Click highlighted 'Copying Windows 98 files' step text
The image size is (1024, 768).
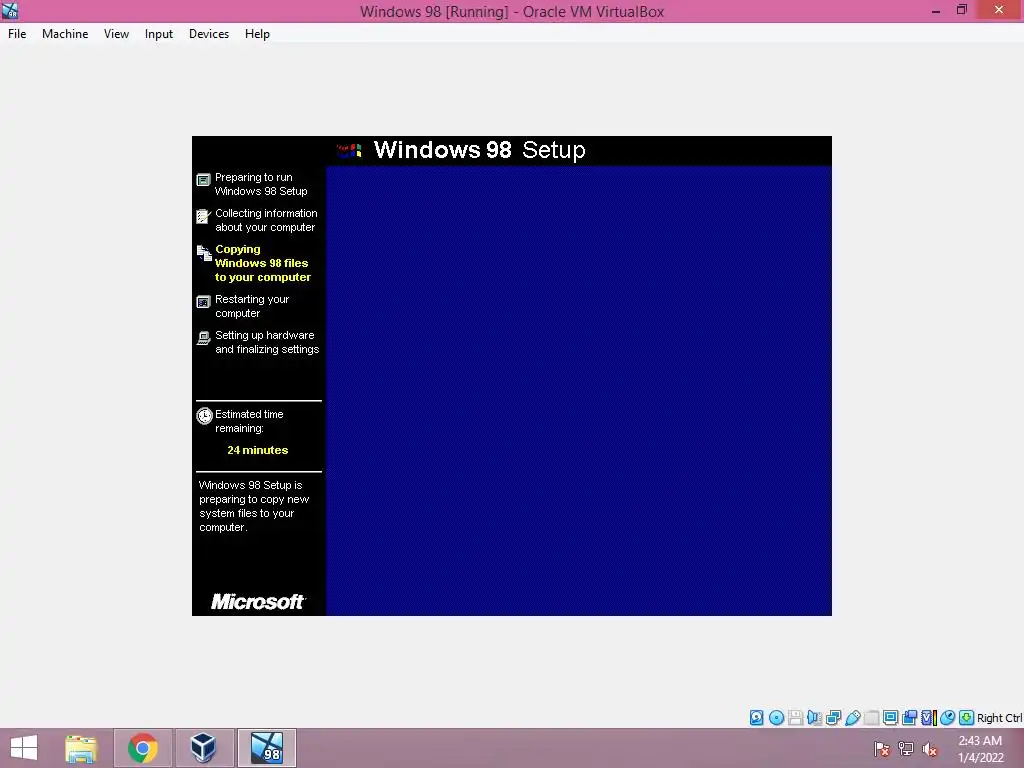263,263
